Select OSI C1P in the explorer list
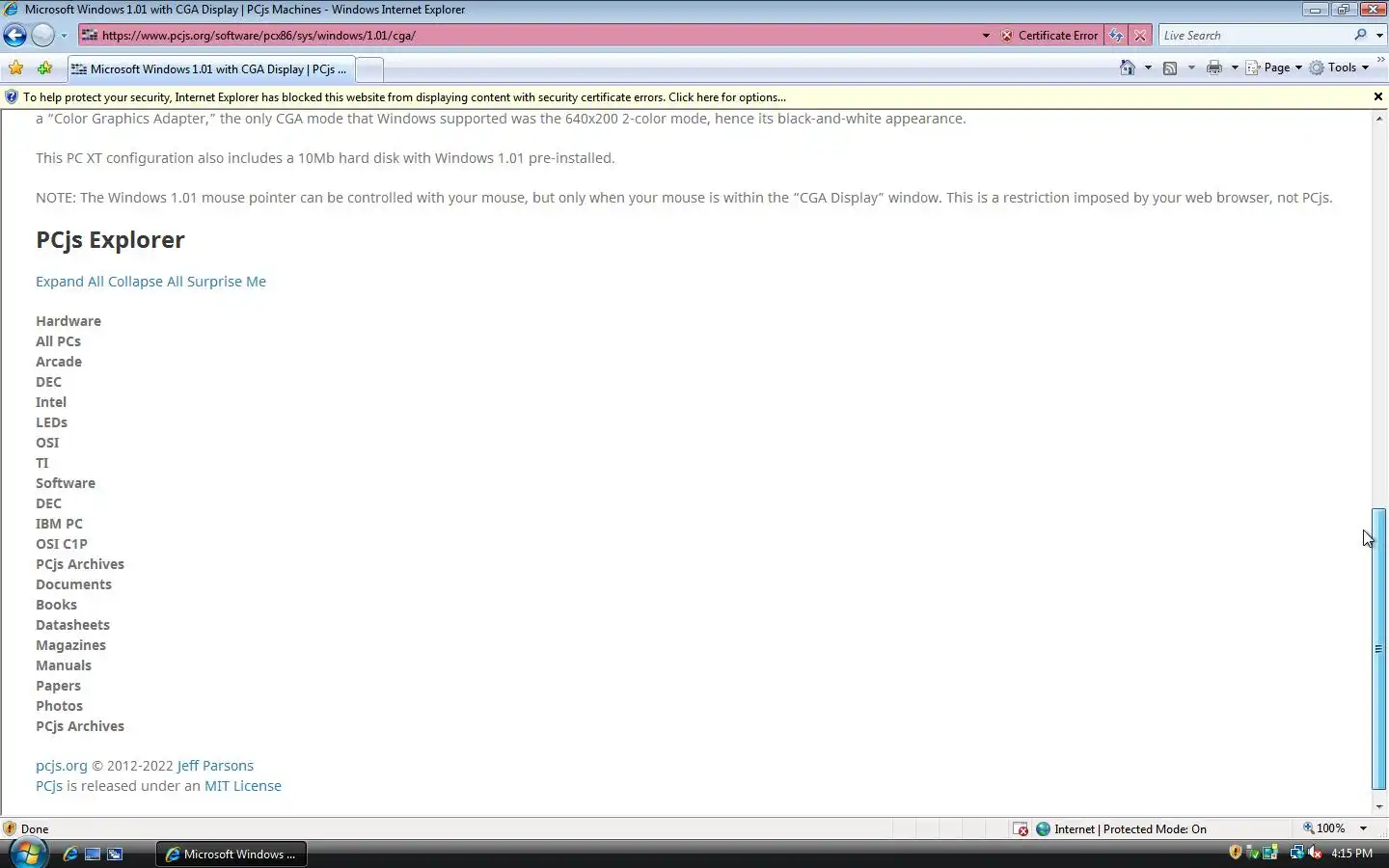 (62, 544)
